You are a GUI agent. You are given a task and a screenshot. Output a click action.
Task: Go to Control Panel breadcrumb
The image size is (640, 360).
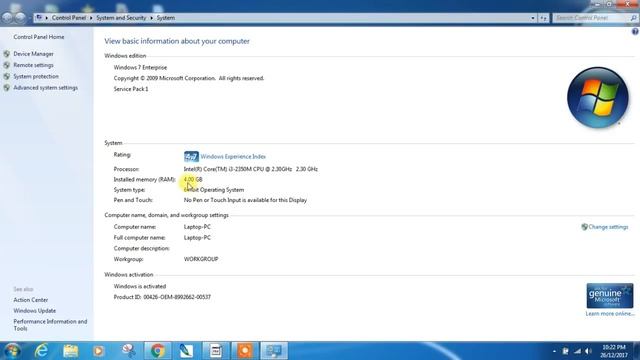click(69, 18)
